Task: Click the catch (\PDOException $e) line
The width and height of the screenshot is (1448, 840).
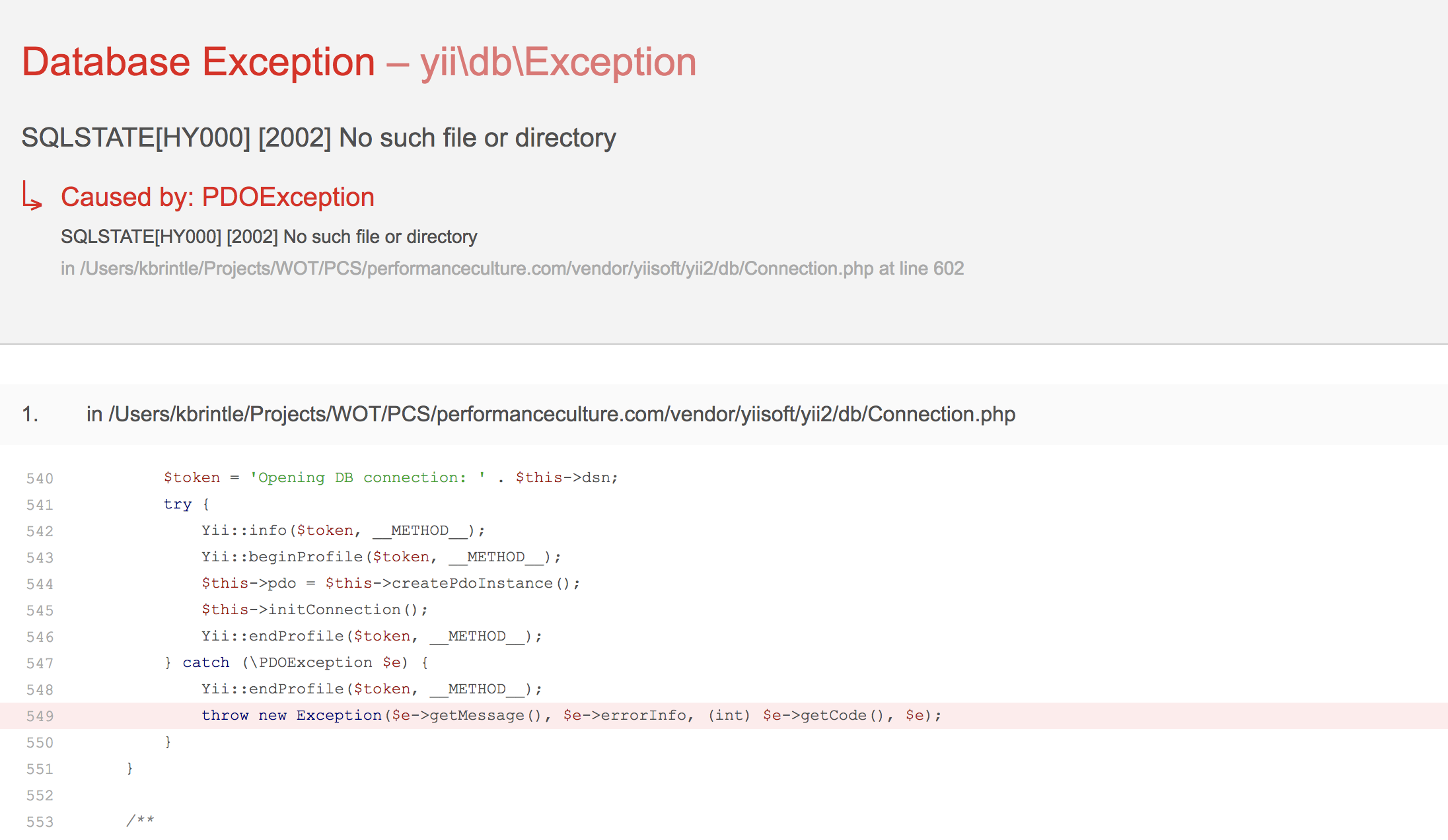Action: [297, 662]
